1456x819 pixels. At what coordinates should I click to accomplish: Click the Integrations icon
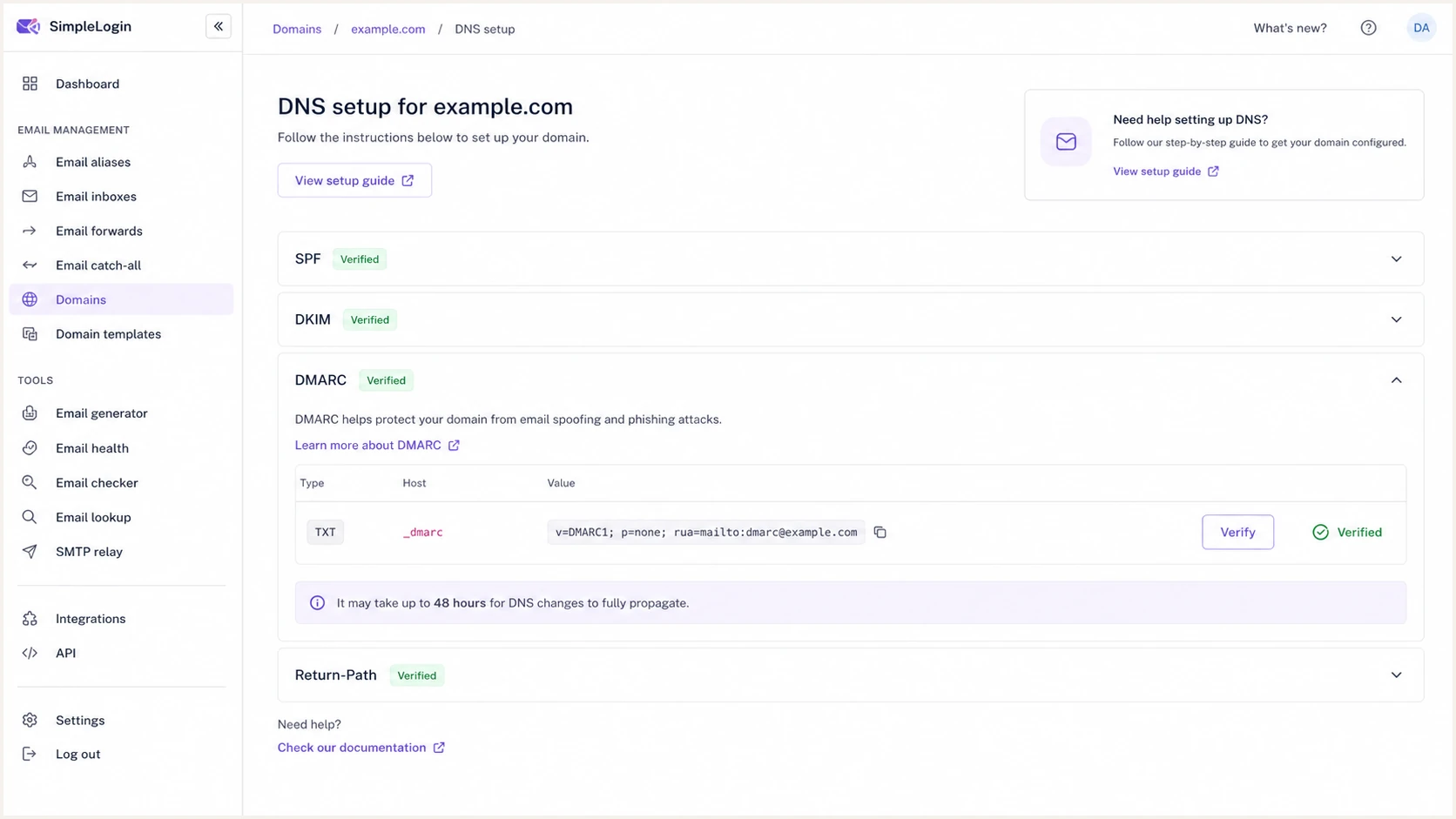click(x=30, y=619)
